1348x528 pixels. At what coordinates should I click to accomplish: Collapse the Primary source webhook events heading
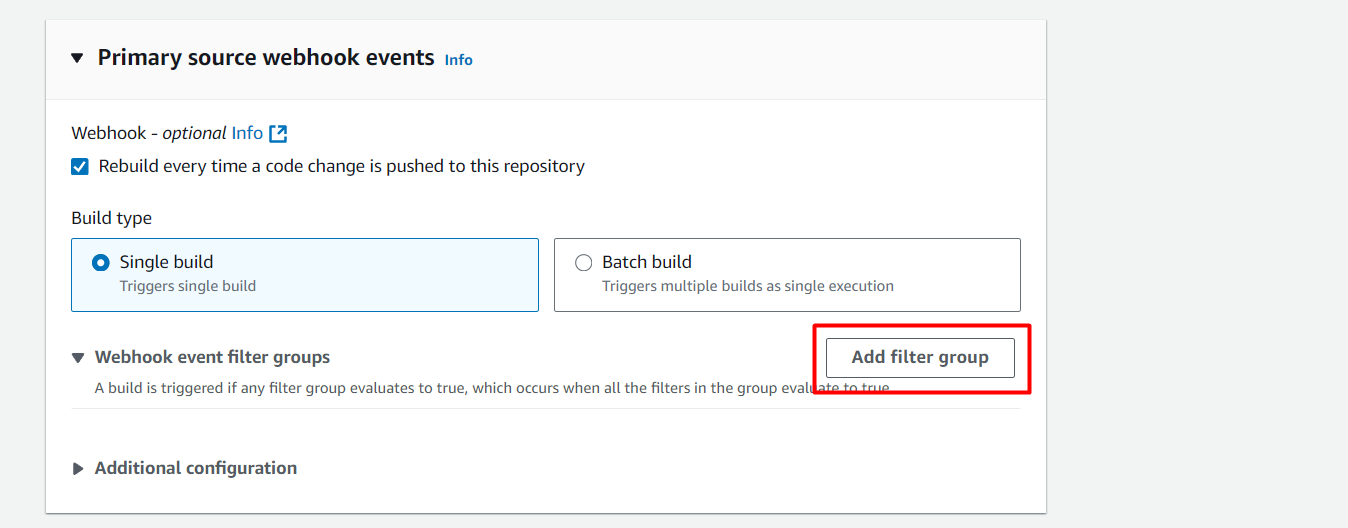[x=265, y=58]
